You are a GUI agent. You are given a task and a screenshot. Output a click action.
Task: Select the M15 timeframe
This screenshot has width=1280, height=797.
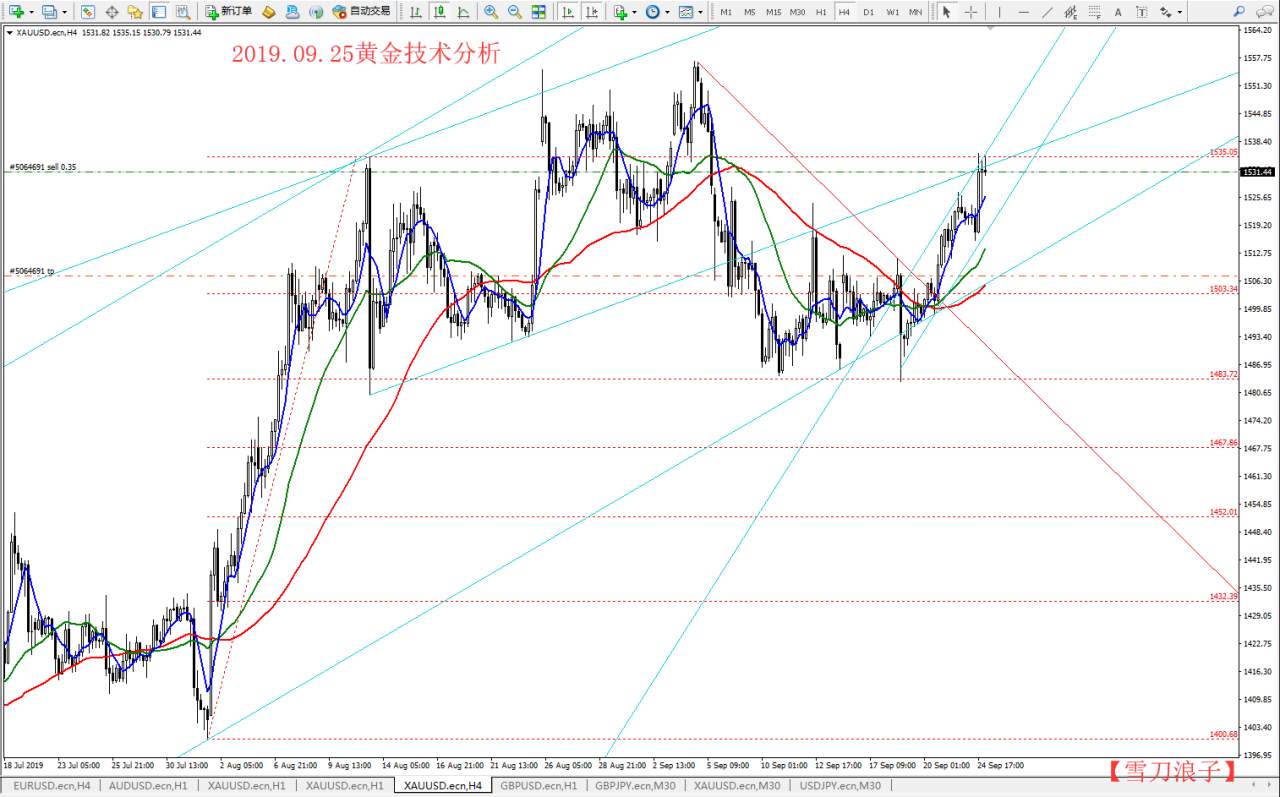click(774, 12)
